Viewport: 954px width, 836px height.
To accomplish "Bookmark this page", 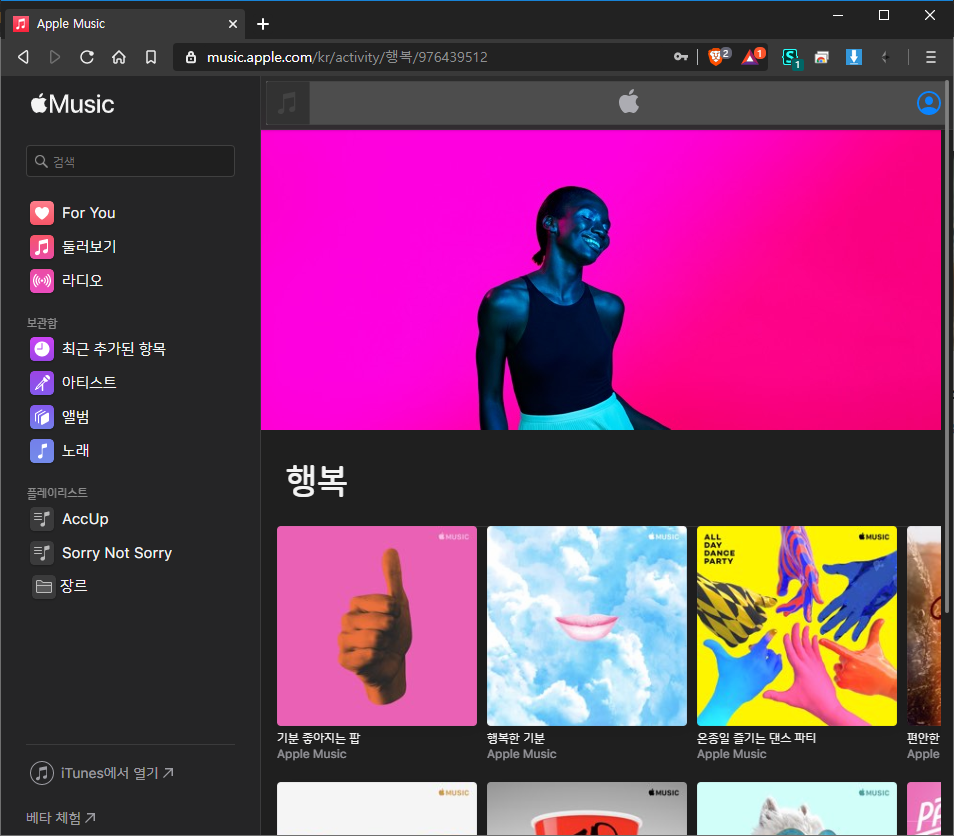I will pyautogui.click(x=150, y=57).
